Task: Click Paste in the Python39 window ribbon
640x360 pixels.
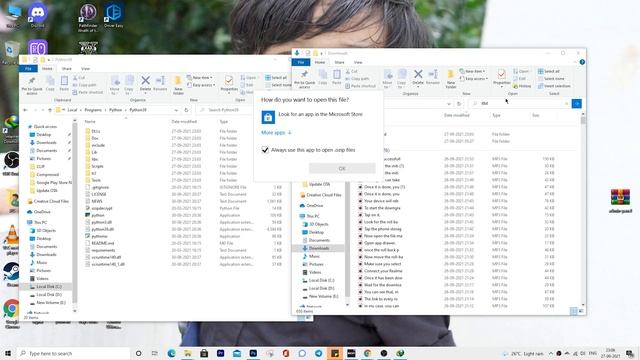Action: coord(64,83)
